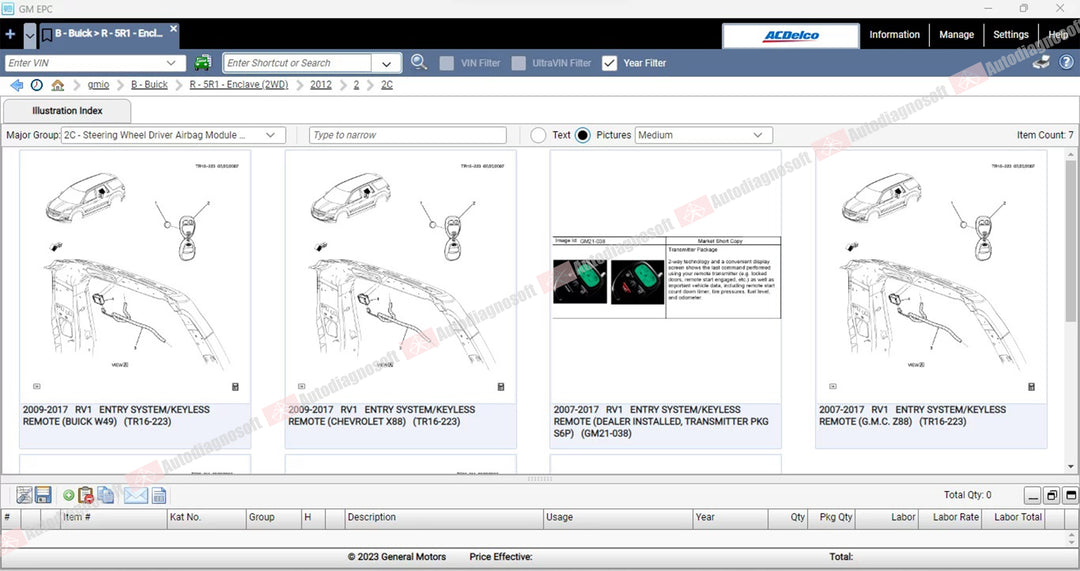Toggle the UltraVIN Filter checkbox

click(x=519, y=63)
